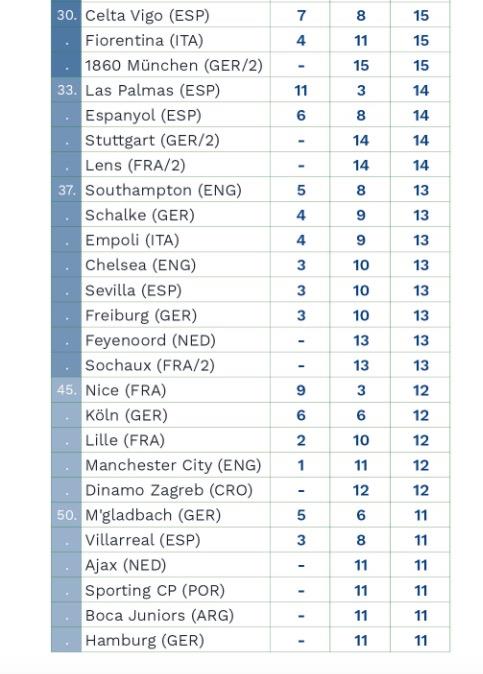
Task: Click the Chelsea (ENG) entry
Action: pyautogui.click(x=141, y=265)
